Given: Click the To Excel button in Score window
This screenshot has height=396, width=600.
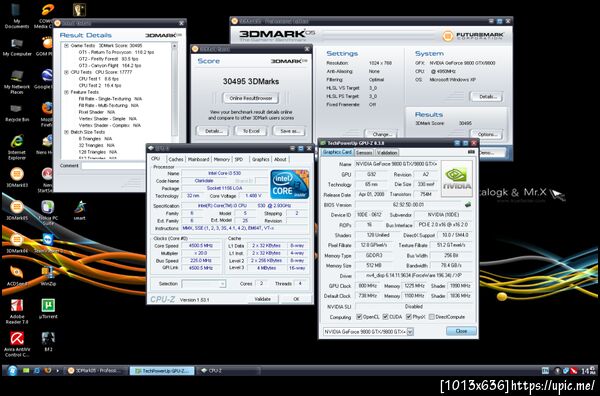Looking at the screenshot, I should pos(251,131).
